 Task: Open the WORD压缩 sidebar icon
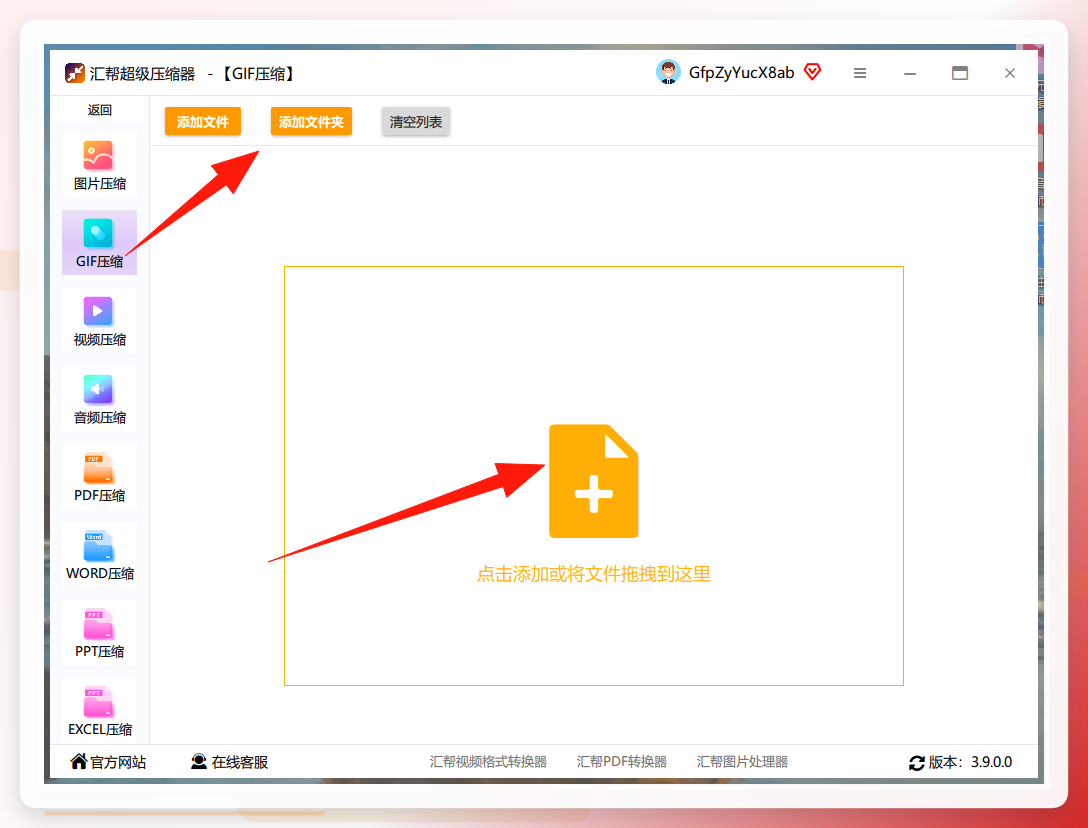(x=98, y=546)
